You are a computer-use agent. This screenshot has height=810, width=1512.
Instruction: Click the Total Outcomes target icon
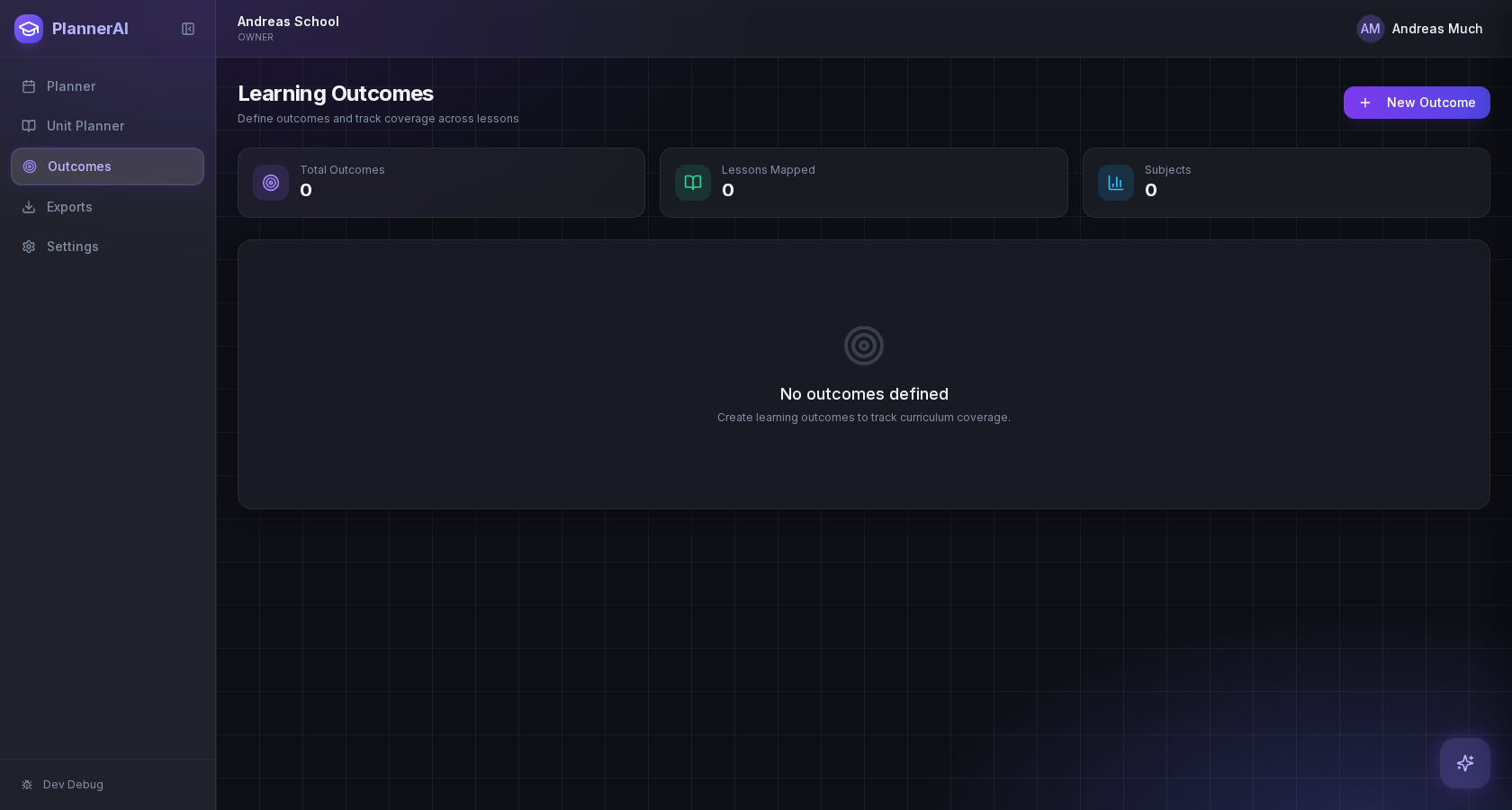tap(271, 183)
